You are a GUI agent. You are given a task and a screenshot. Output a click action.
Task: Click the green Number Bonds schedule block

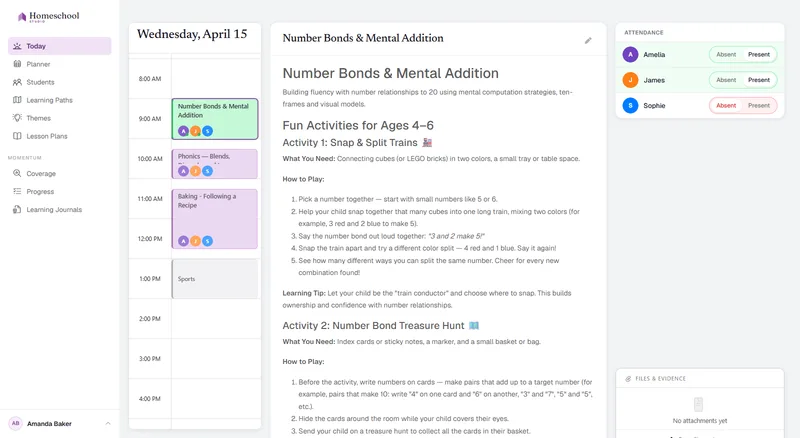click(x=215, y=119)
